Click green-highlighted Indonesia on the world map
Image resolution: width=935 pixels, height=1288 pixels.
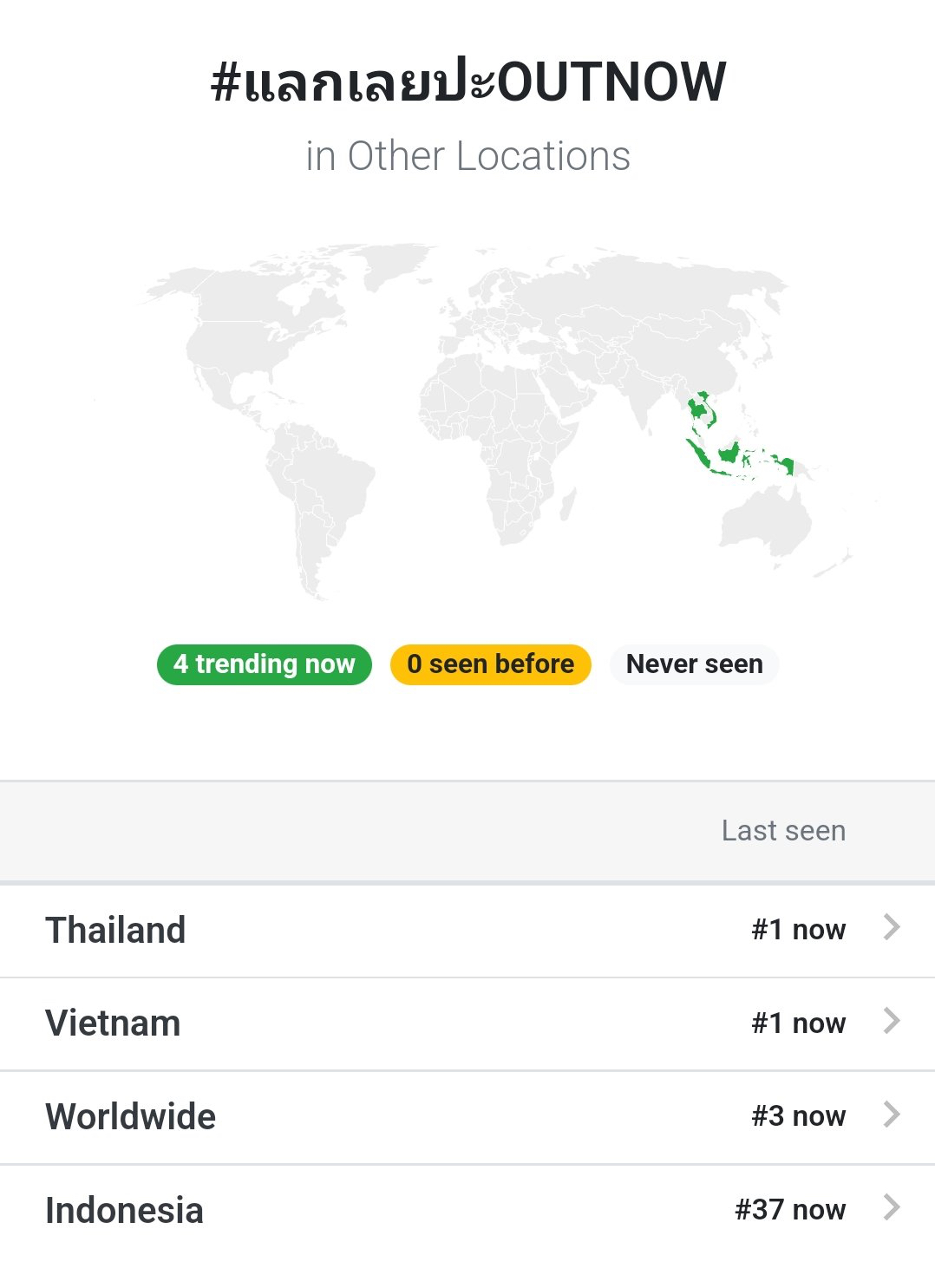tap(729, 454)
